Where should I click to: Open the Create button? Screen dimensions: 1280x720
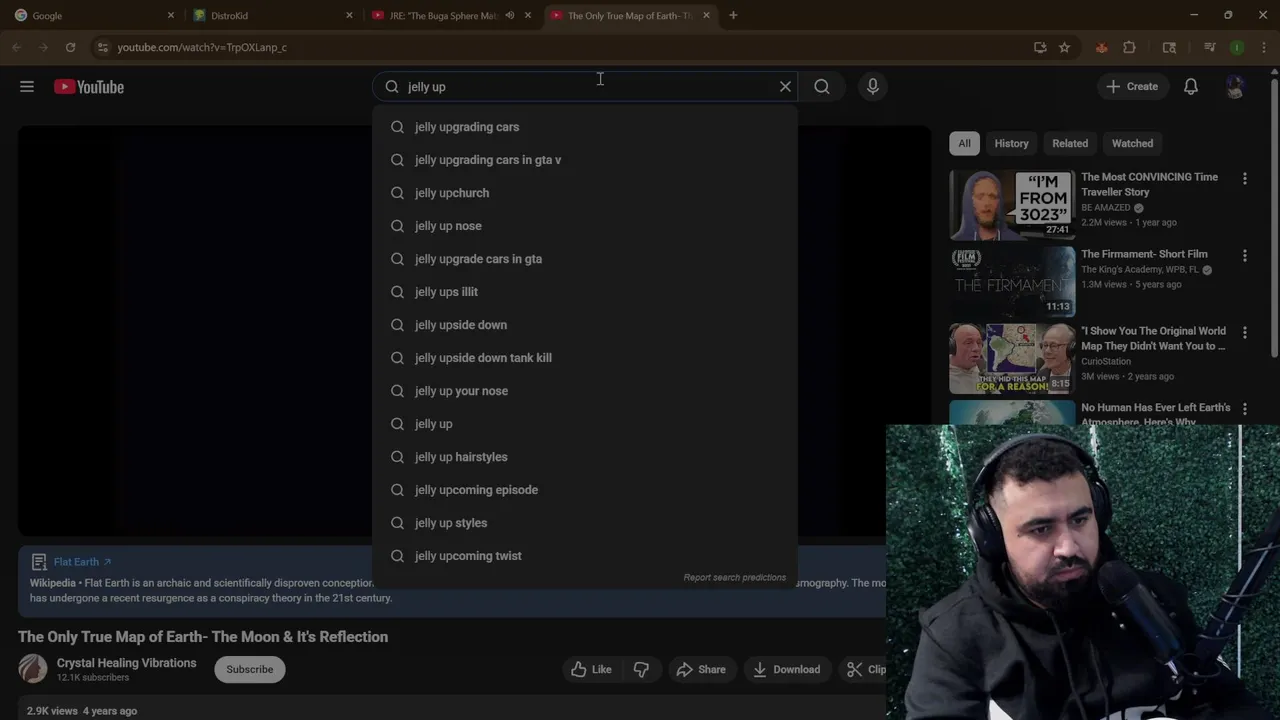pos(1132,87)
